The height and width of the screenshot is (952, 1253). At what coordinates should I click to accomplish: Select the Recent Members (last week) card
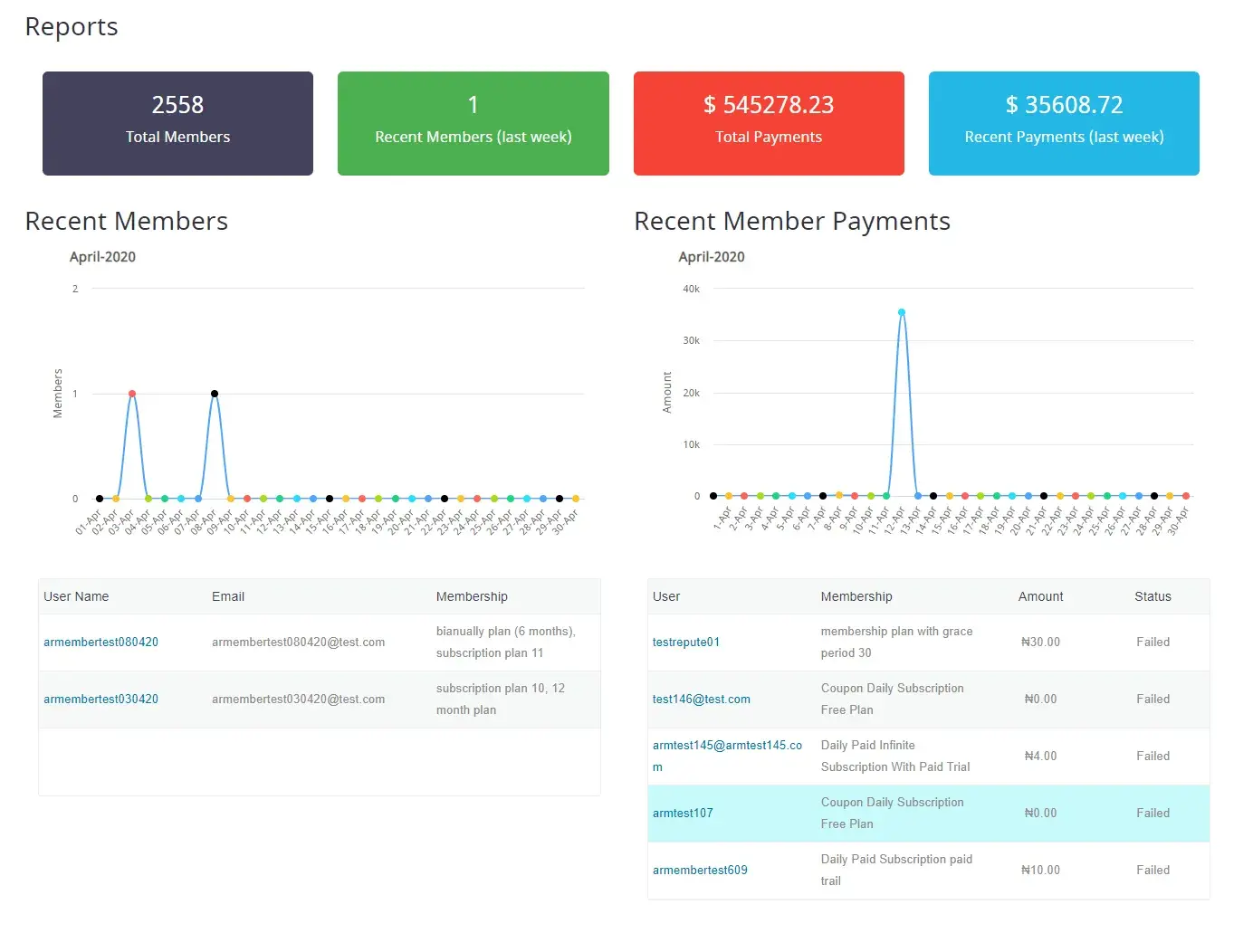point(473,123)
